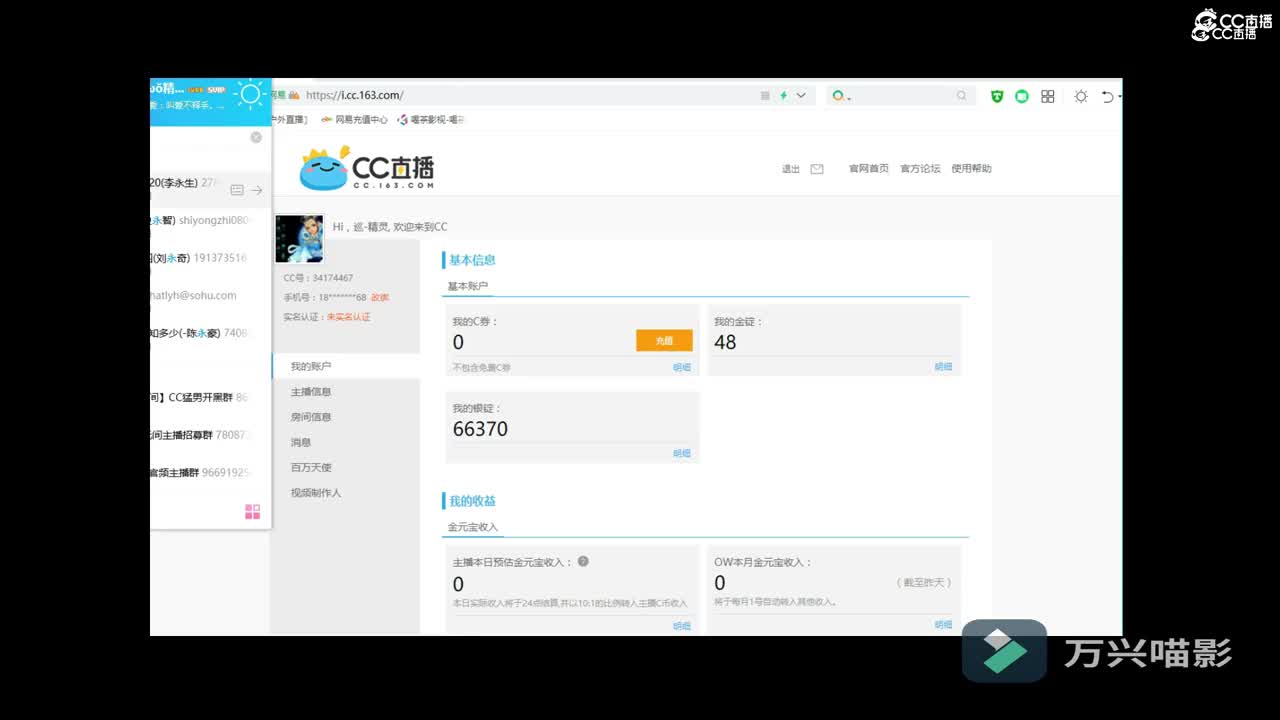Expand the address bar dropdown chevron
The image size is (1280, 720).
click(801, 96)
